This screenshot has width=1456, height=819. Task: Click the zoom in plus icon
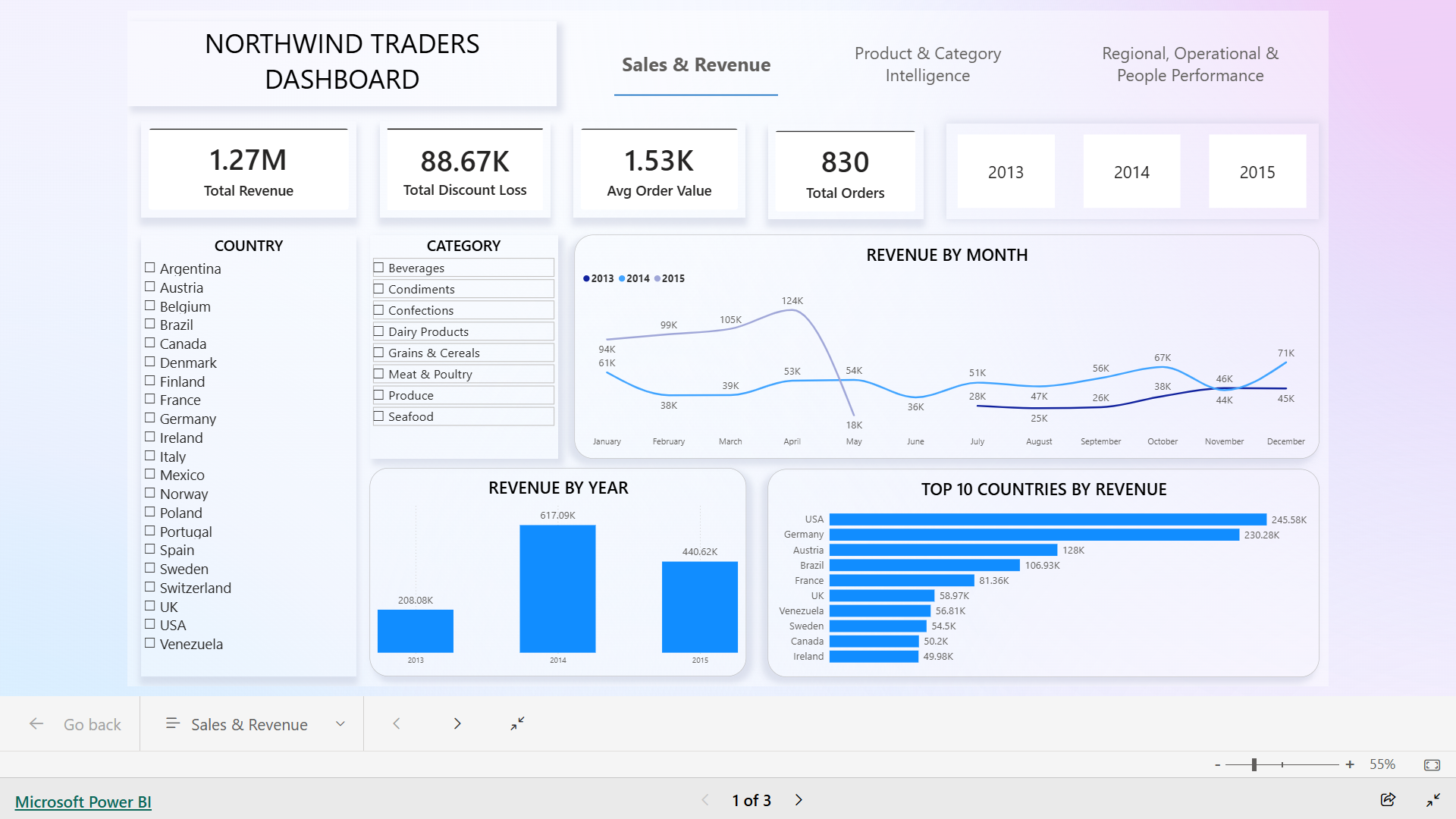click(x=1350, y=765)
